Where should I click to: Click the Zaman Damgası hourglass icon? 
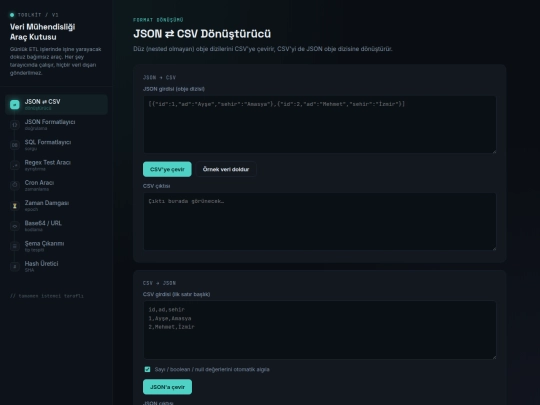pyautogui.click(x=15, y=206)
